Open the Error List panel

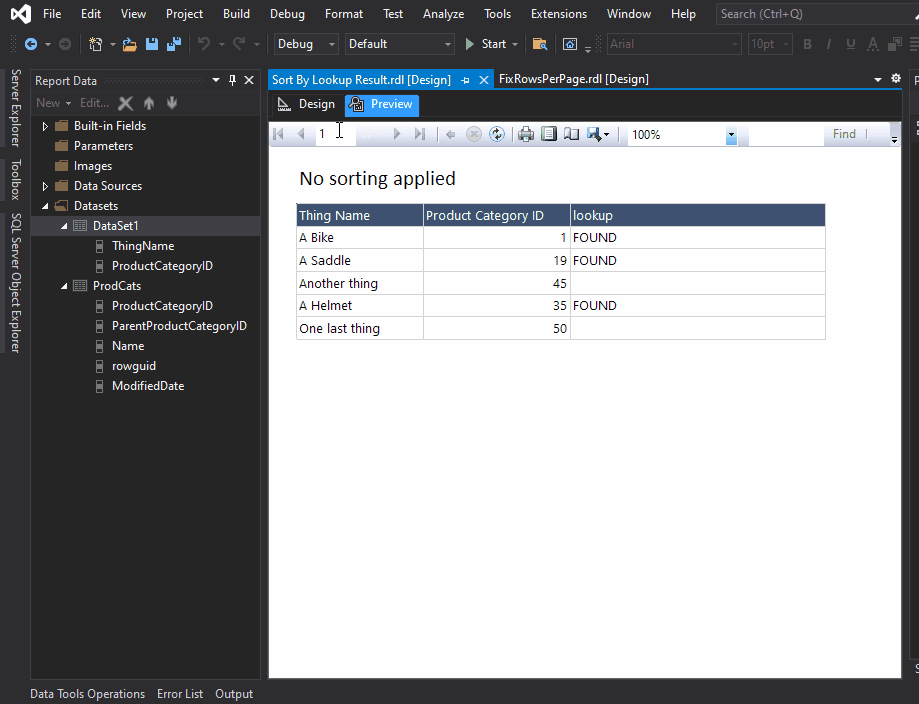tap(180, 693)
